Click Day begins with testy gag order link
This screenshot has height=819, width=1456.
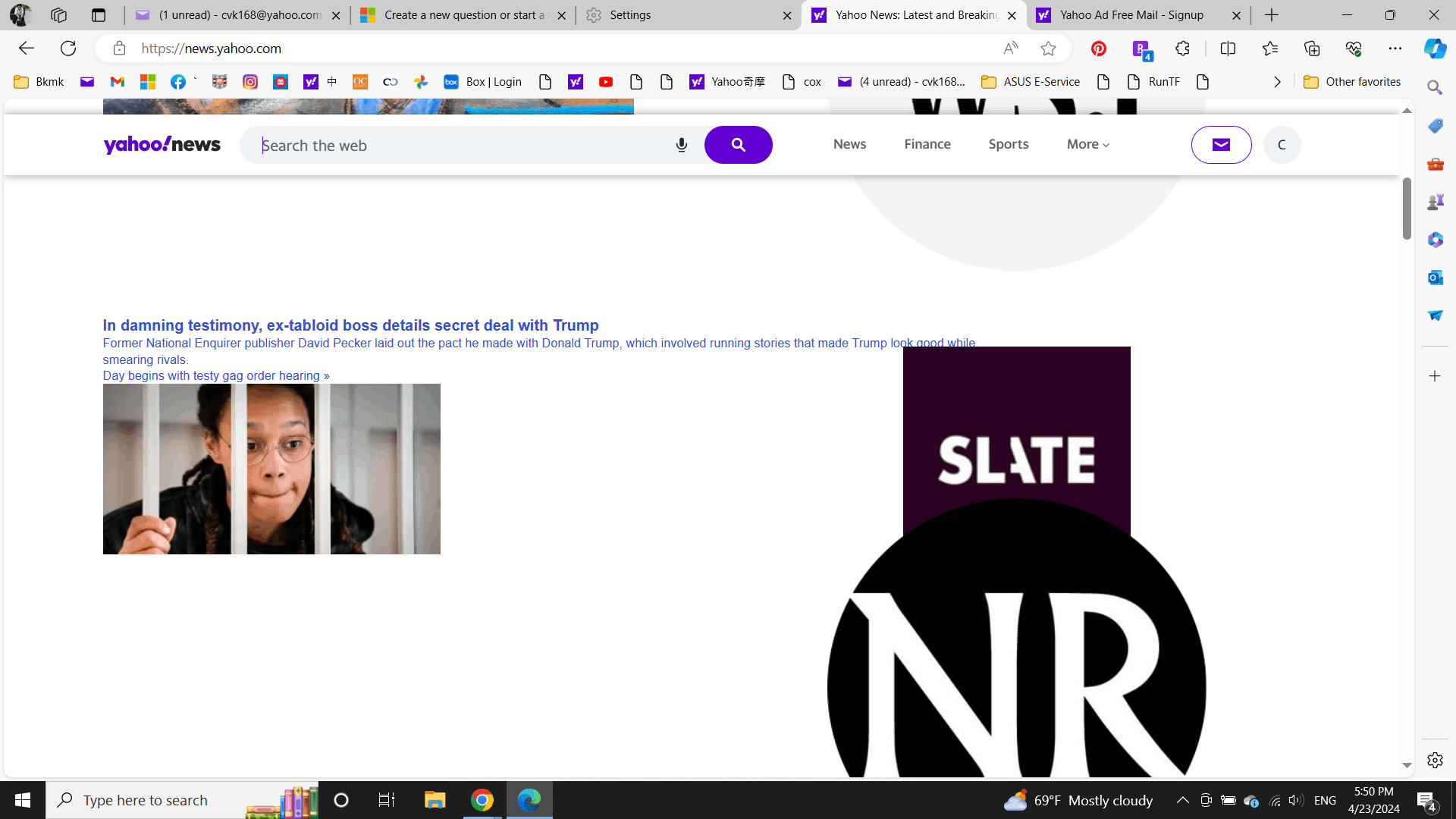coord(216,375)
